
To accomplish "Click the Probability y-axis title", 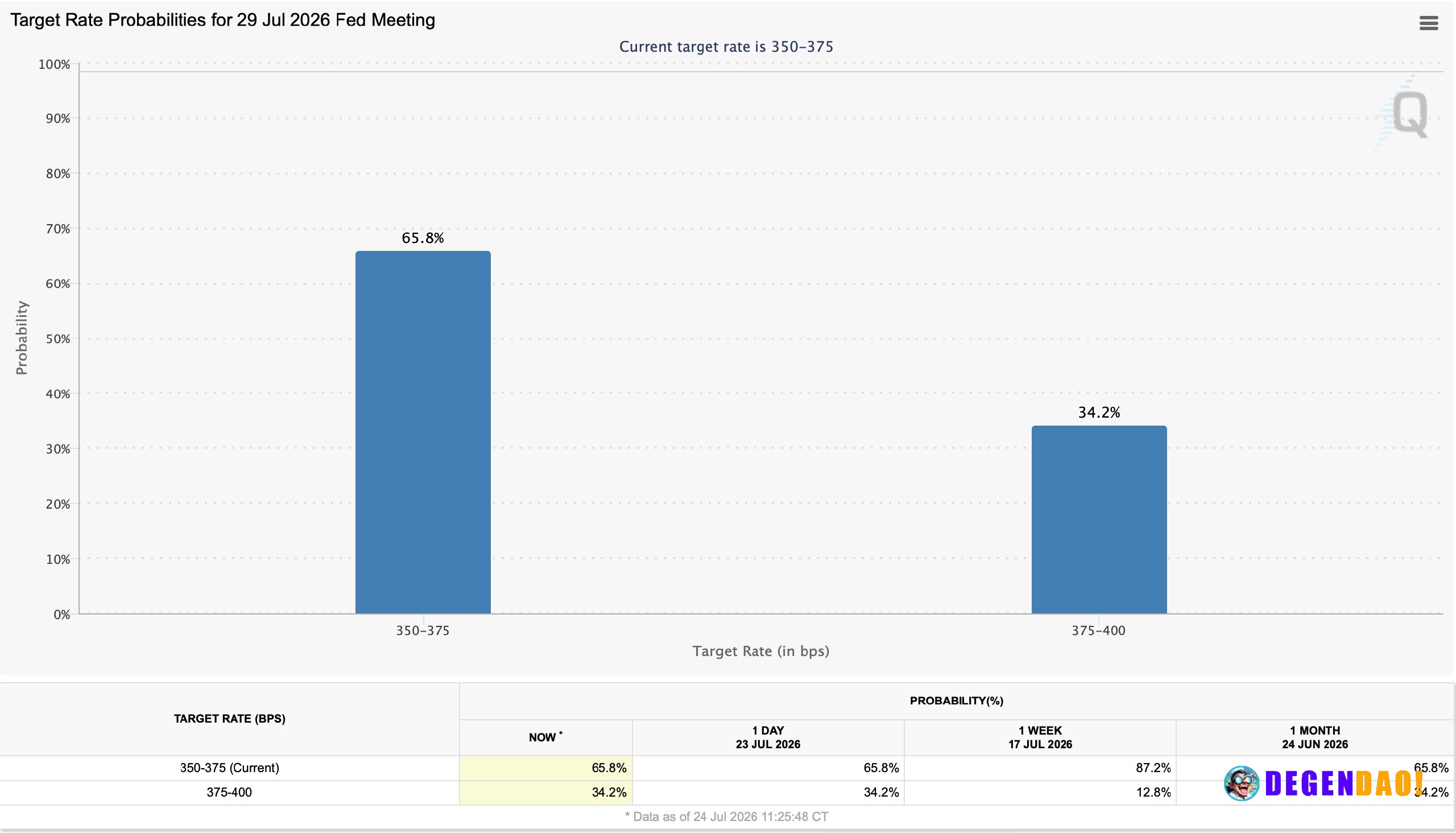I will pyautogui.click(x=22, y=337).
